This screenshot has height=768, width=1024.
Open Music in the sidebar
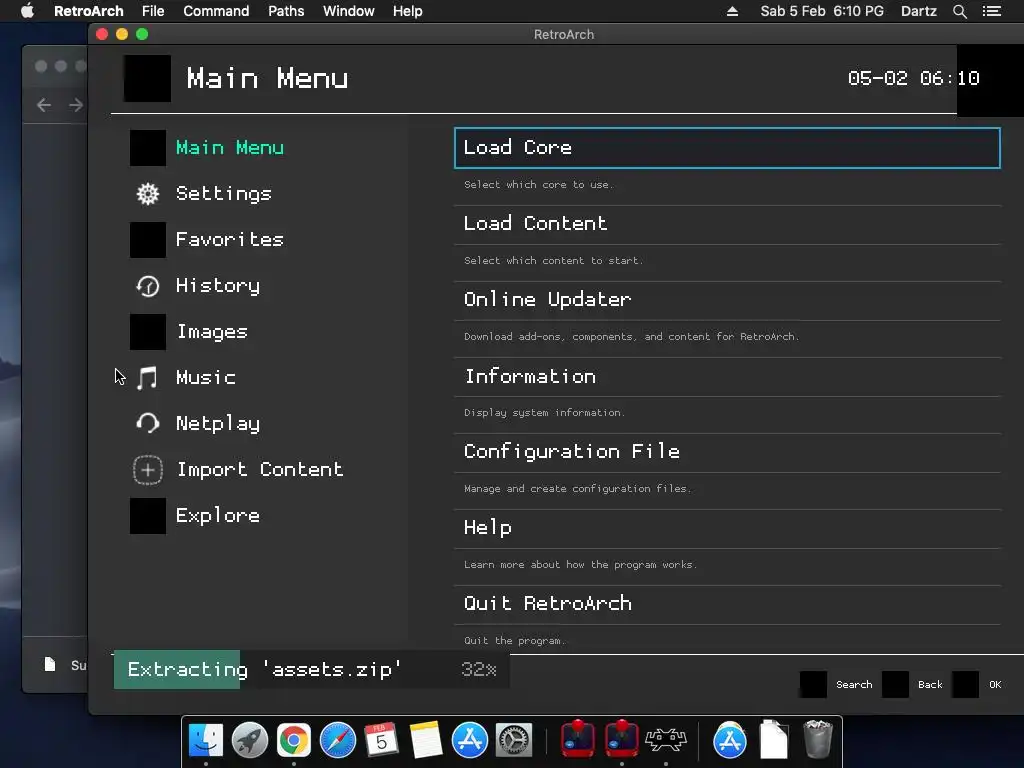point(206,377)
